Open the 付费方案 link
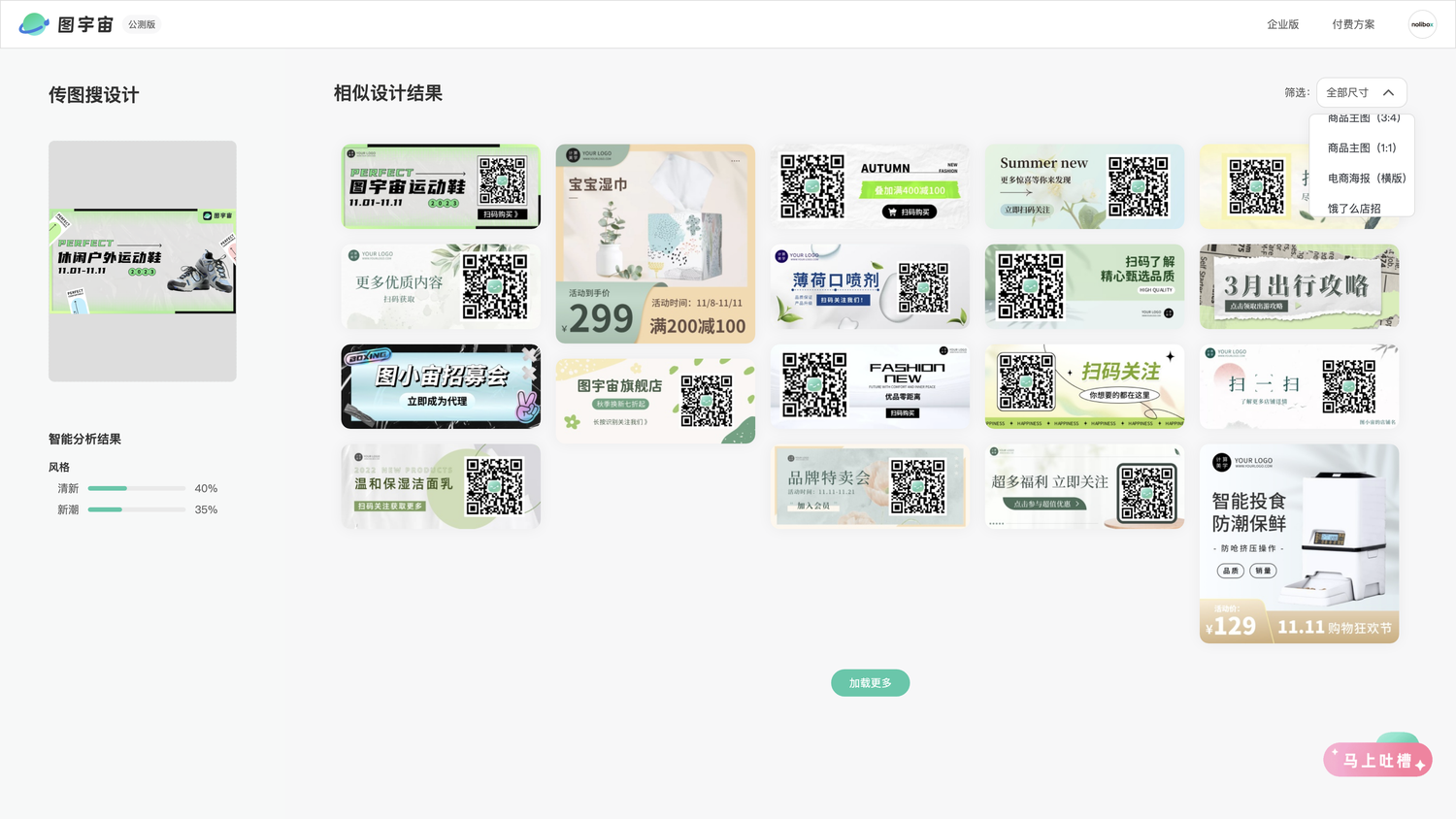1456x819 pixels. [1353, 24]
